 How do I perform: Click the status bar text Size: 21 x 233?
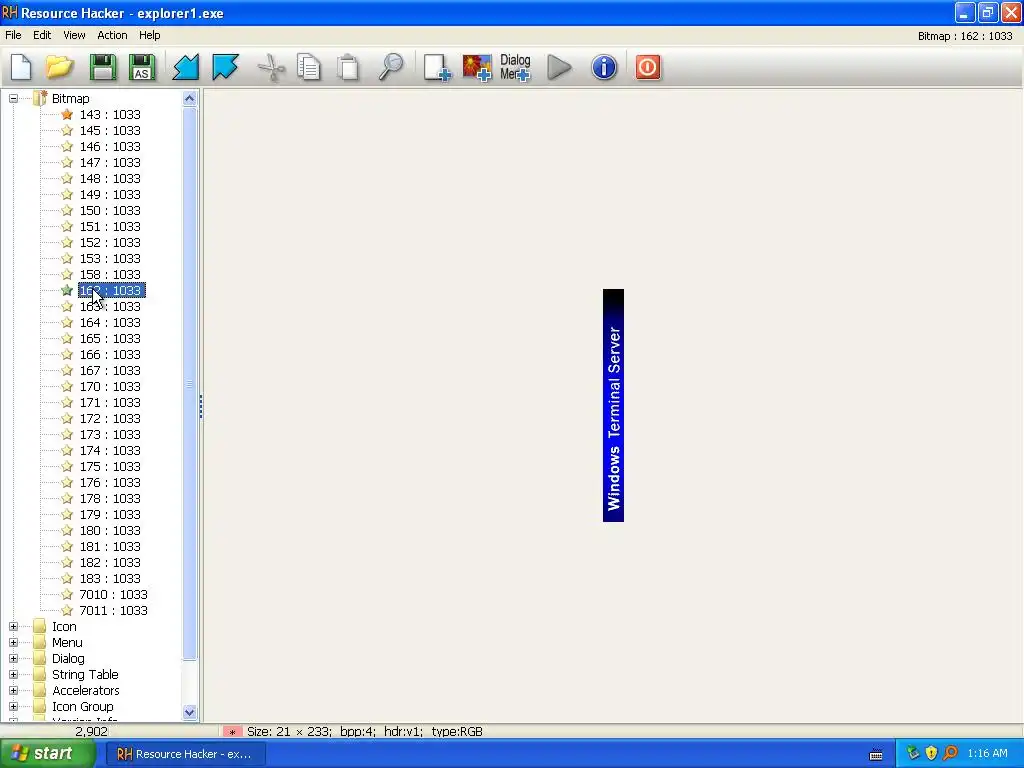[x=289, y=731]
